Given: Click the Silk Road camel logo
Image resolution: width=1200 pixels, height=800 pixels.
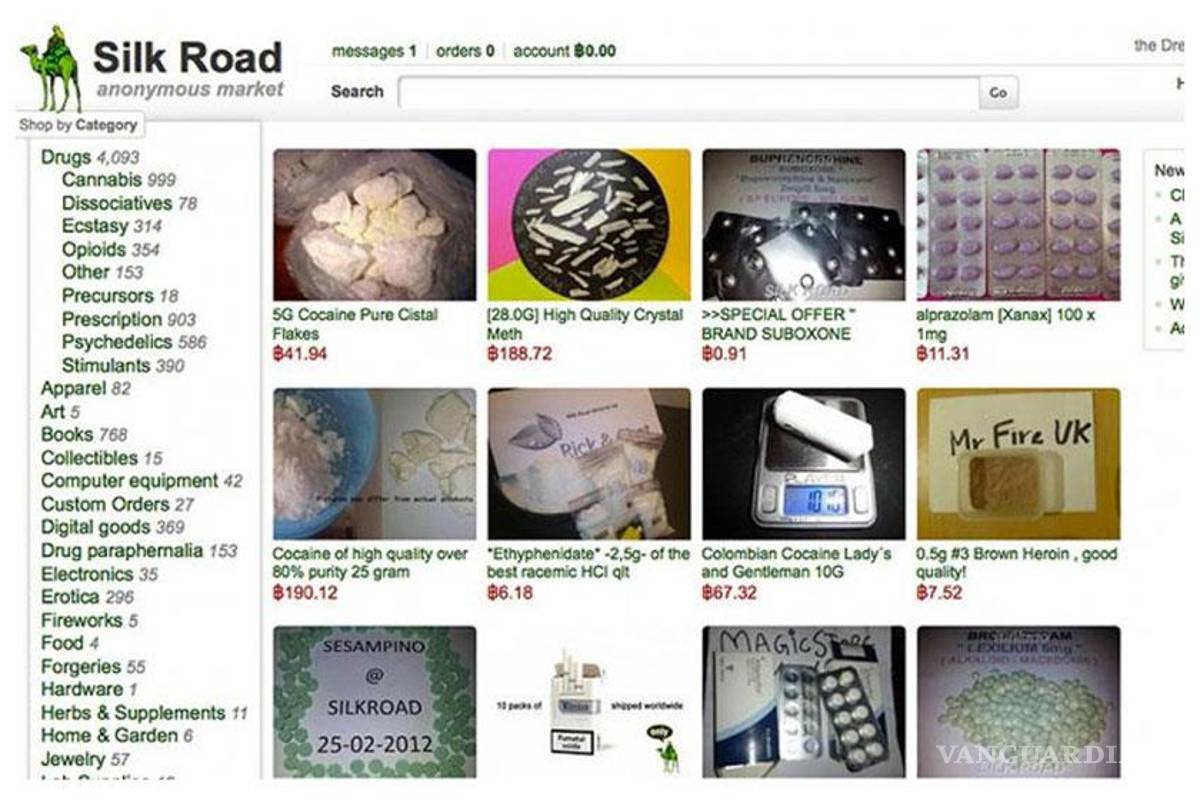Looking at the screenshot, I should click(x=52, y=68).
